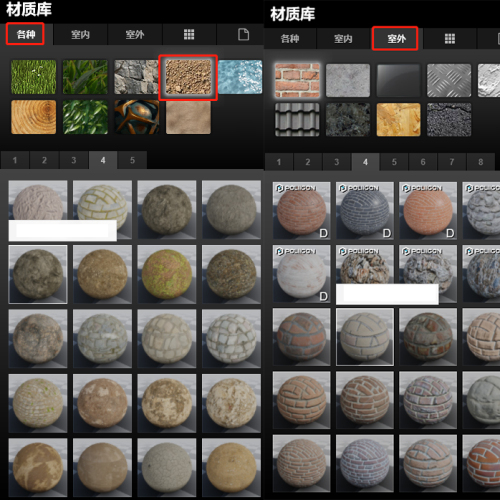Select the dark asphalt category icon
Image resolution: width=500 pixels, height=500 pixels.
[x=449, y=120]
